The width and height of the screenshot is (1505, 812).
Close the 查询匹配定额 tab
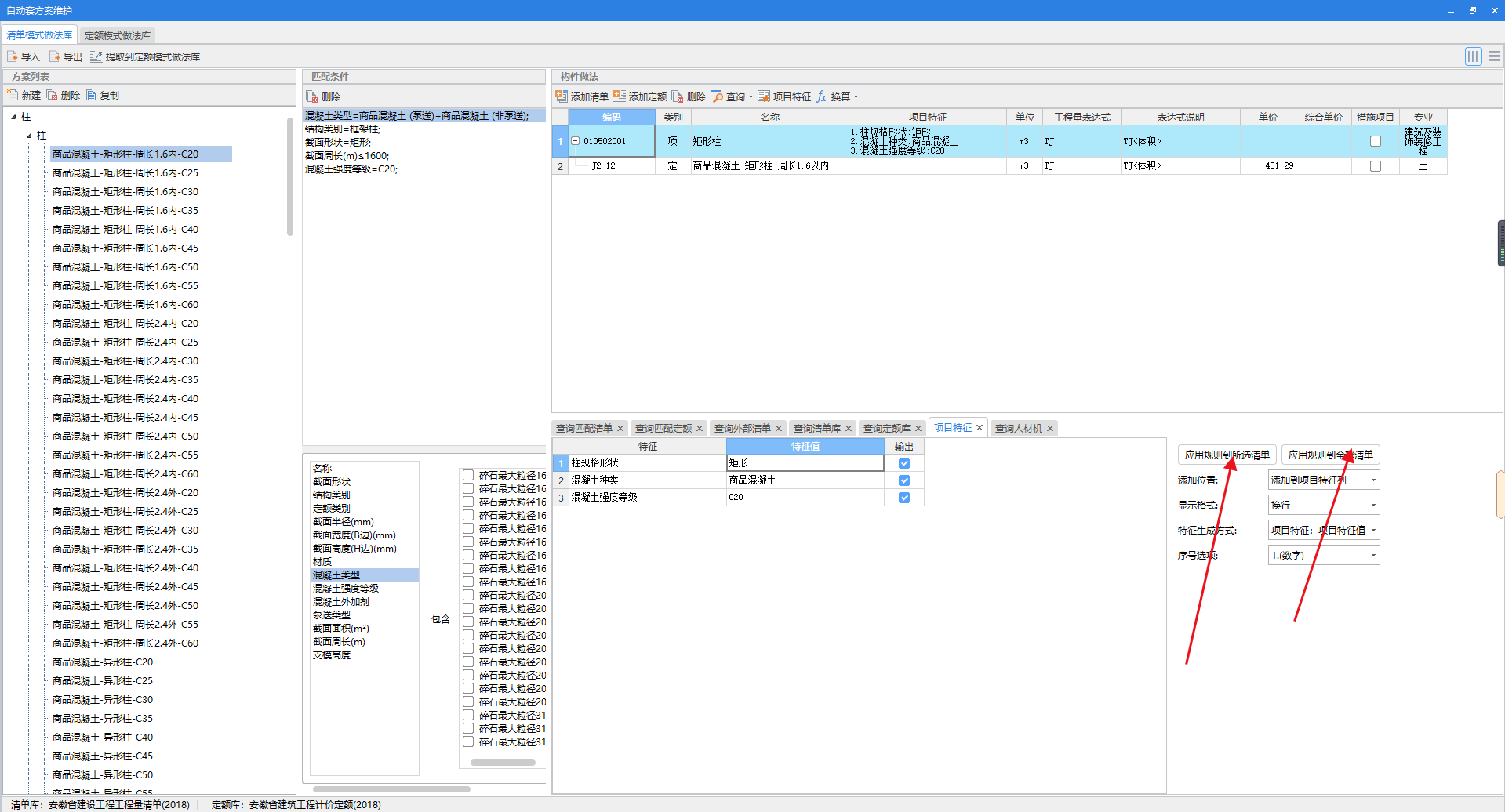coord(700,428)
